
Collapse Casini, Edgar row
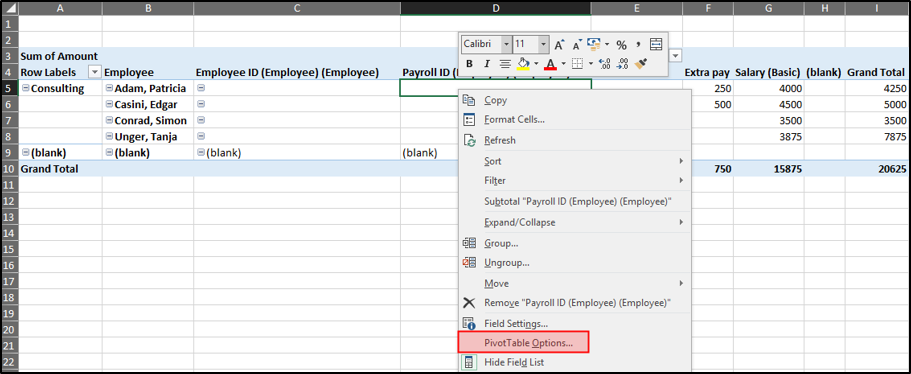click(x=109, y=105)
